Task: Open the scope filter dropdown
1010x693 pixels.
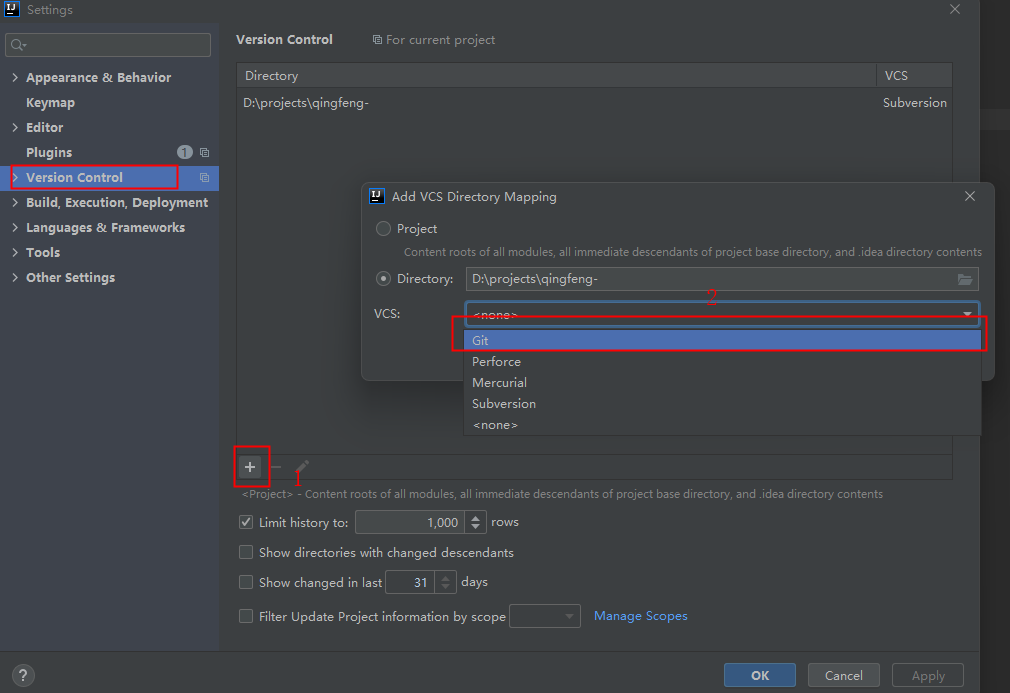Action: coord(545,616)
